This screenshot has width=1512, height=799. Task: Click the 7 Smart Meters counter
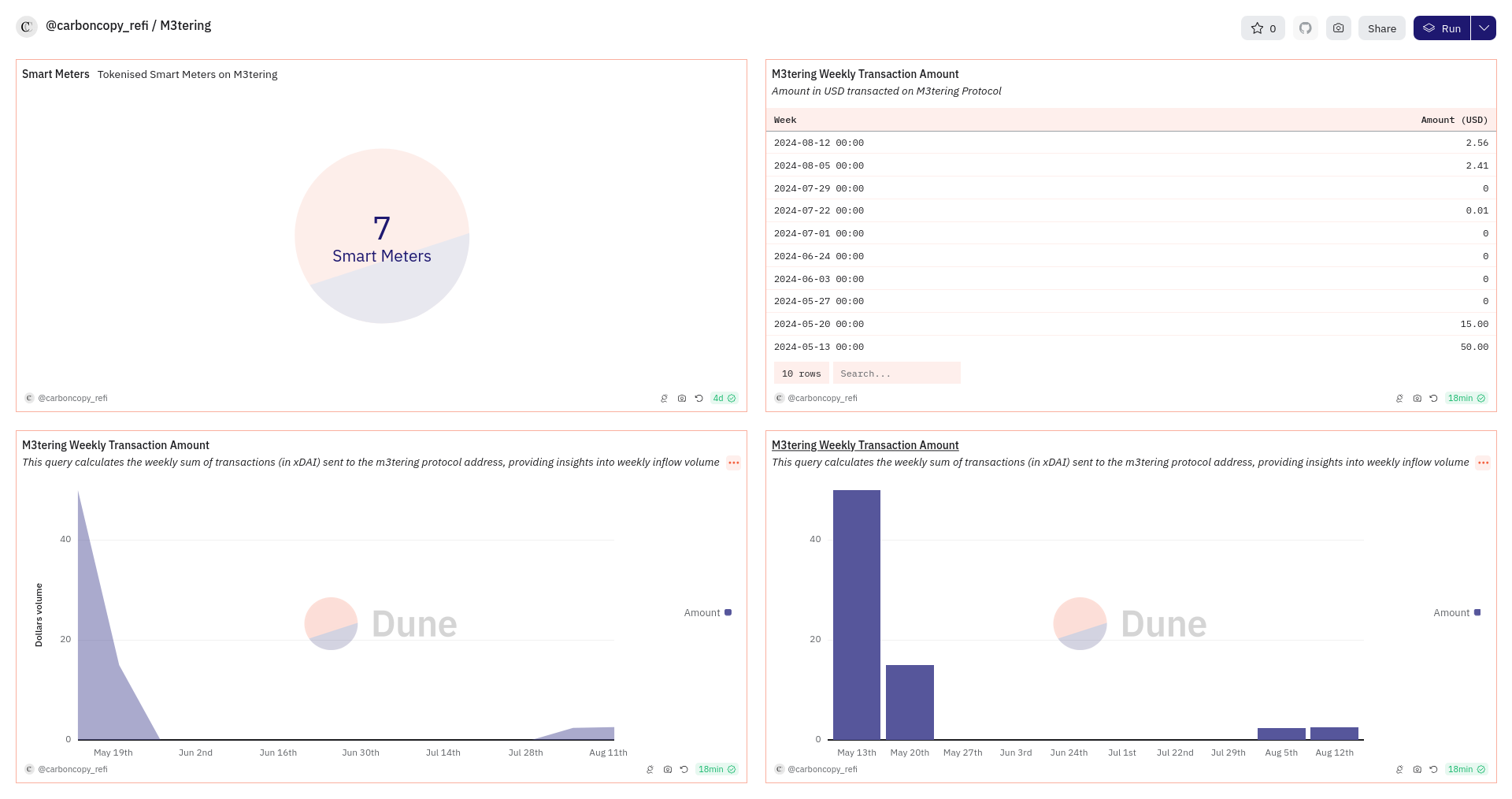[382, 239]
